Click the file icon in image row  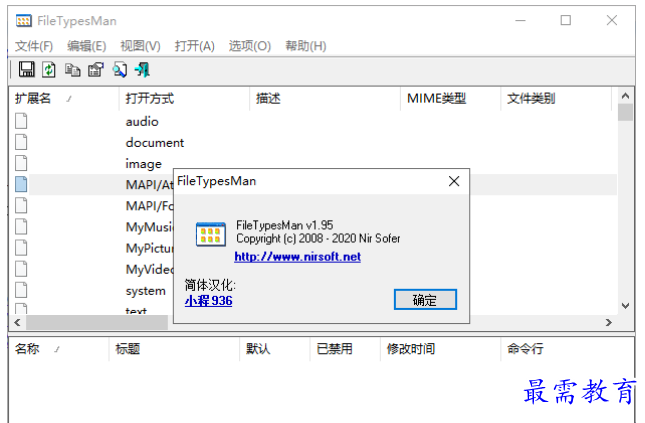(x=21, y=163)
